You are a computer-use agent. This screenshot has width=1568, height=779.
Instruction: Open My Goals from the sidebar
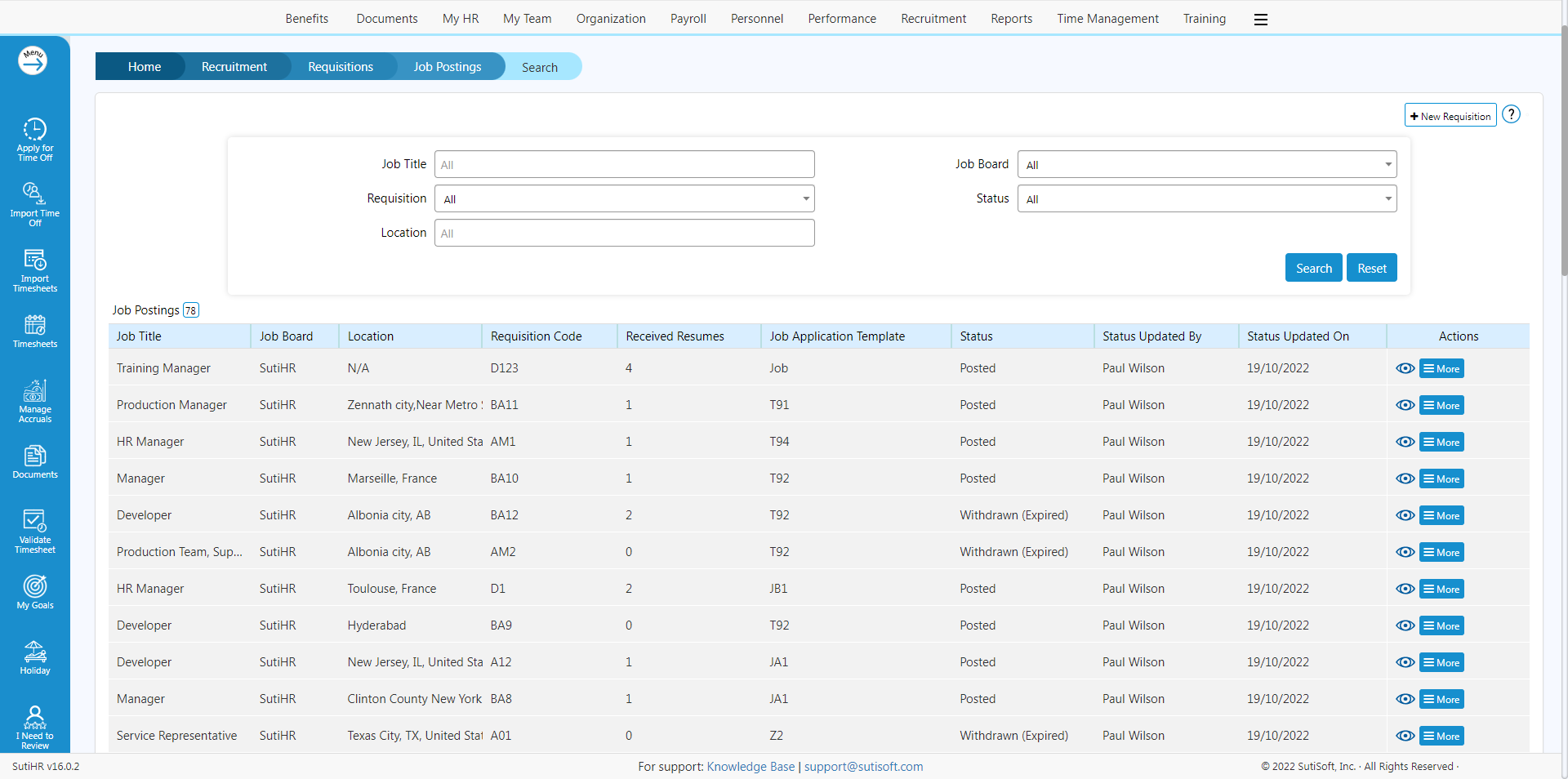tap(34, 591)
